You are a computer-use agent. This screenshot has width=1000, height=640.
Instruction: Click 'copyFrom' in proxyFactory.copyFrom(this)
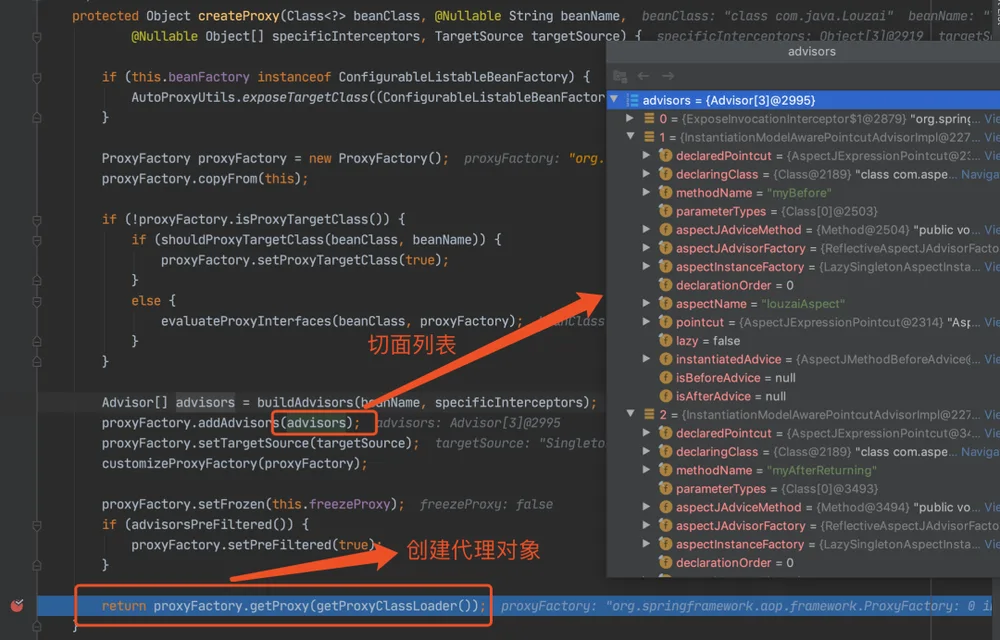pos(228,178)
